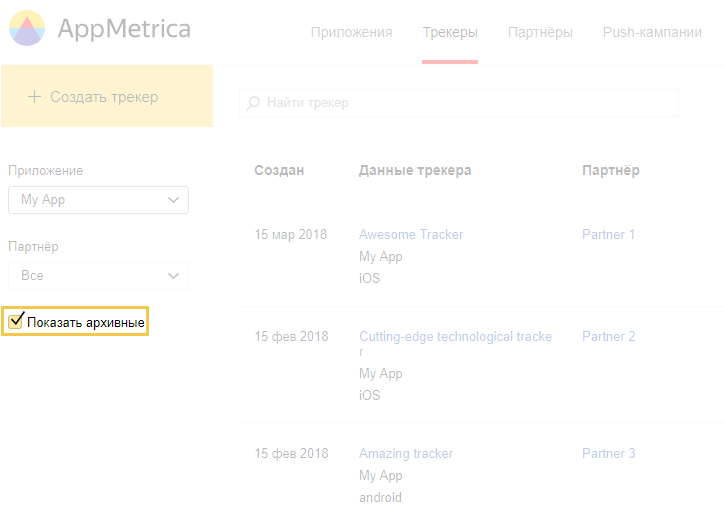Expand the Партнёр dropdown showing Все
This screenshot has width=725, height=513.
pos(98,276)
